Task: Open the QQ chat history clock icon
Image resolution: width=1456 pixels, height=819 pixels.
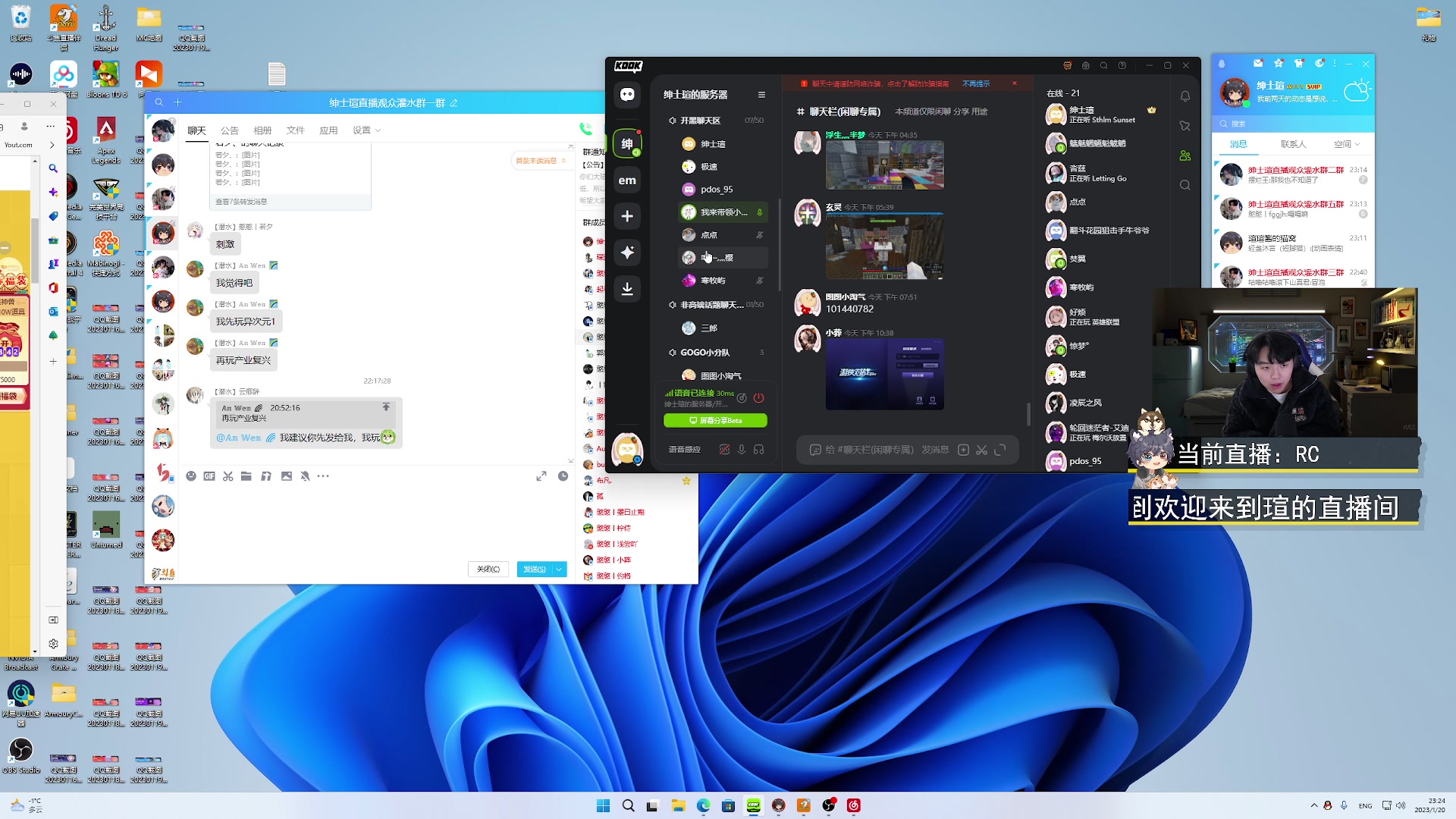Action: tap(563, 476)
